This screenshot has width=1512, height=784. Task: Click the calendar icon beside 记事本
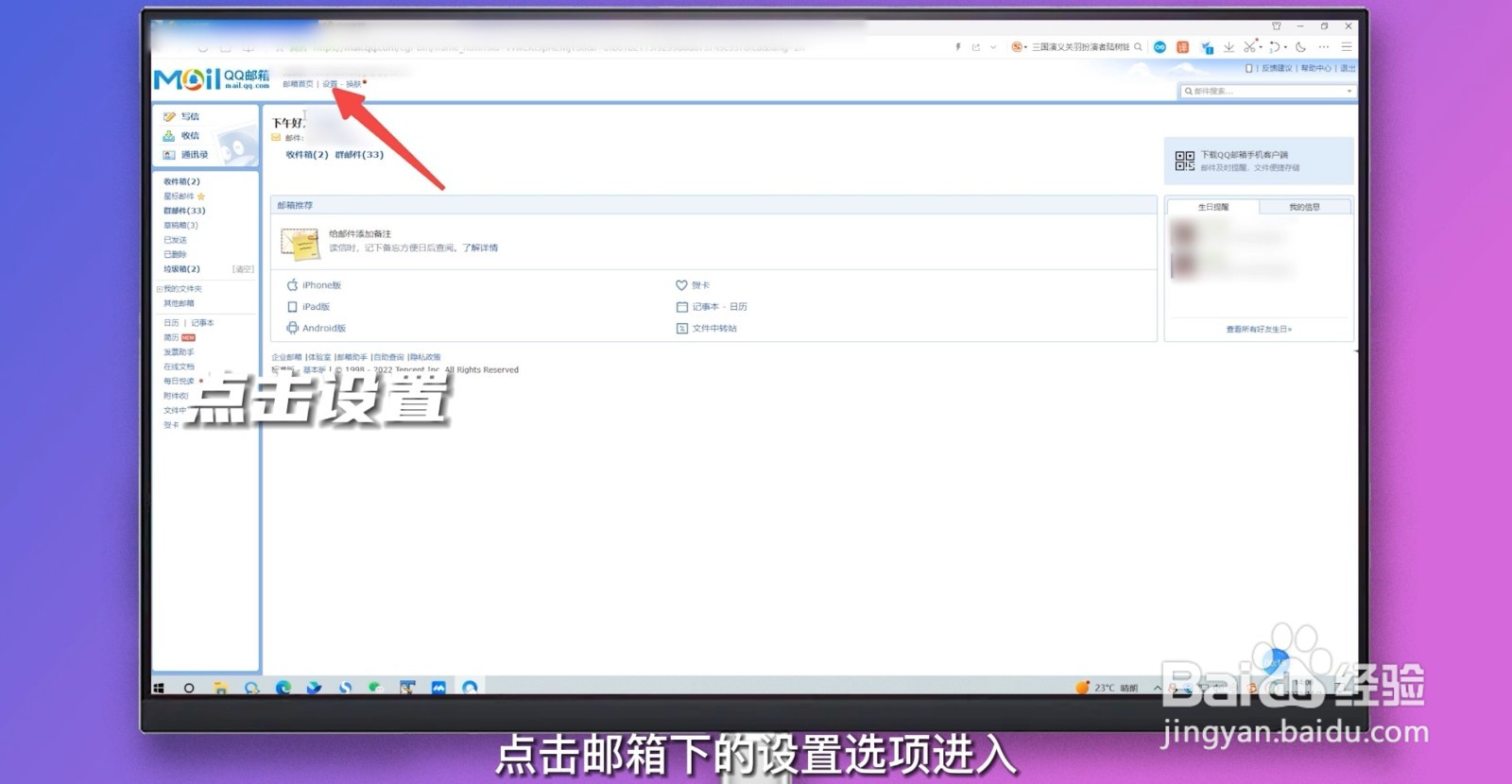point(681,307)
